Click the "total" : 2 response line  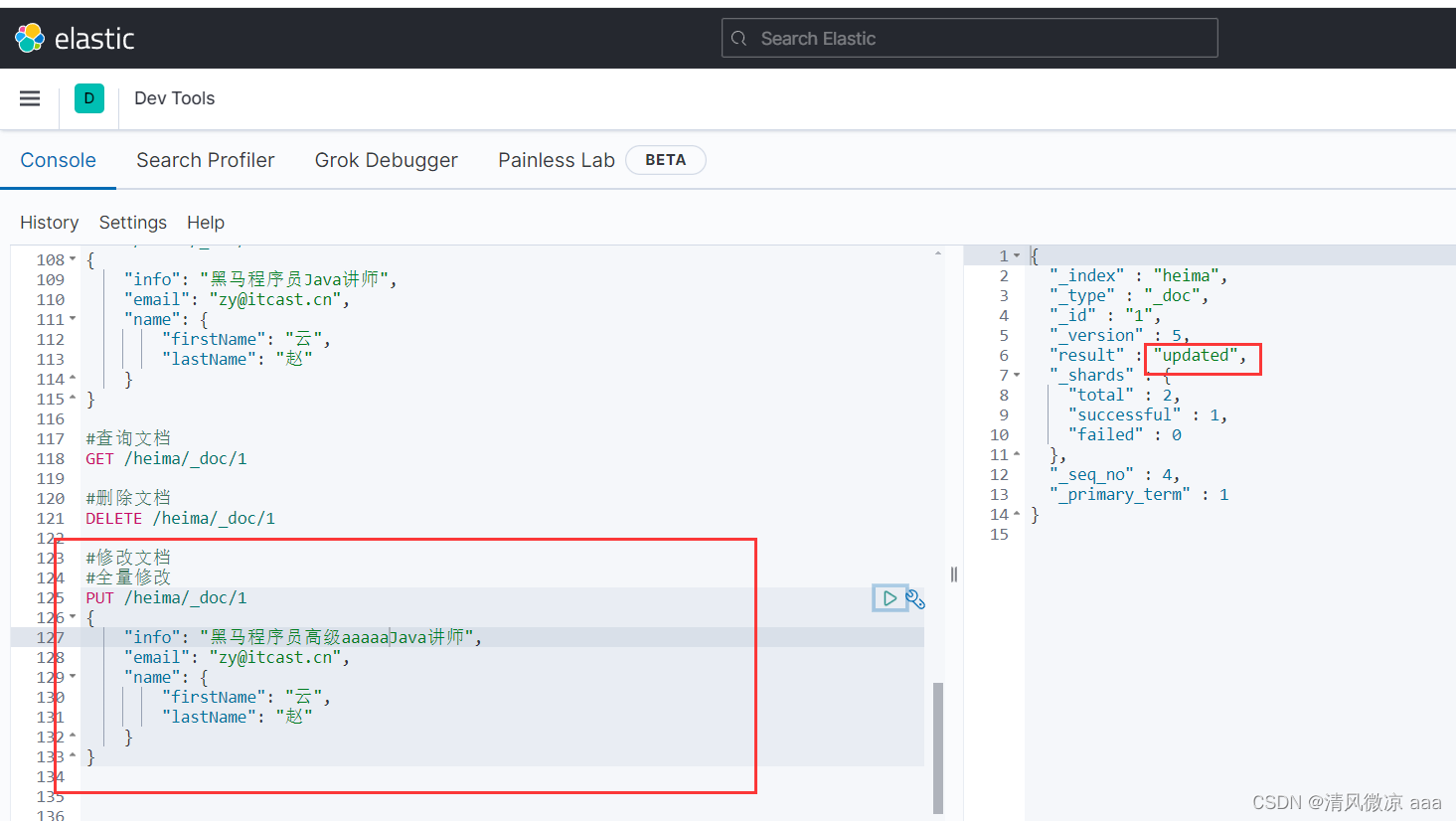point(1124,395)
